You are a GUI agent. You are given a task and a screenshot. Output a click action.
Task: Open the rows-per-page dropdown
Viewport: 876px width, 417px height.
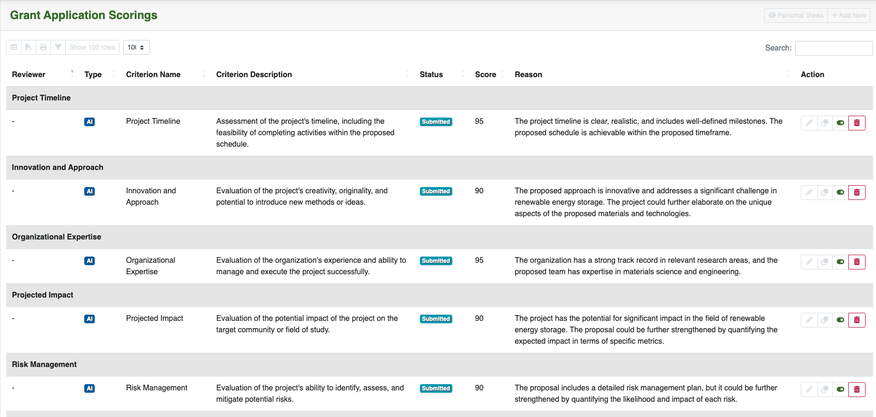coord(137,47)
